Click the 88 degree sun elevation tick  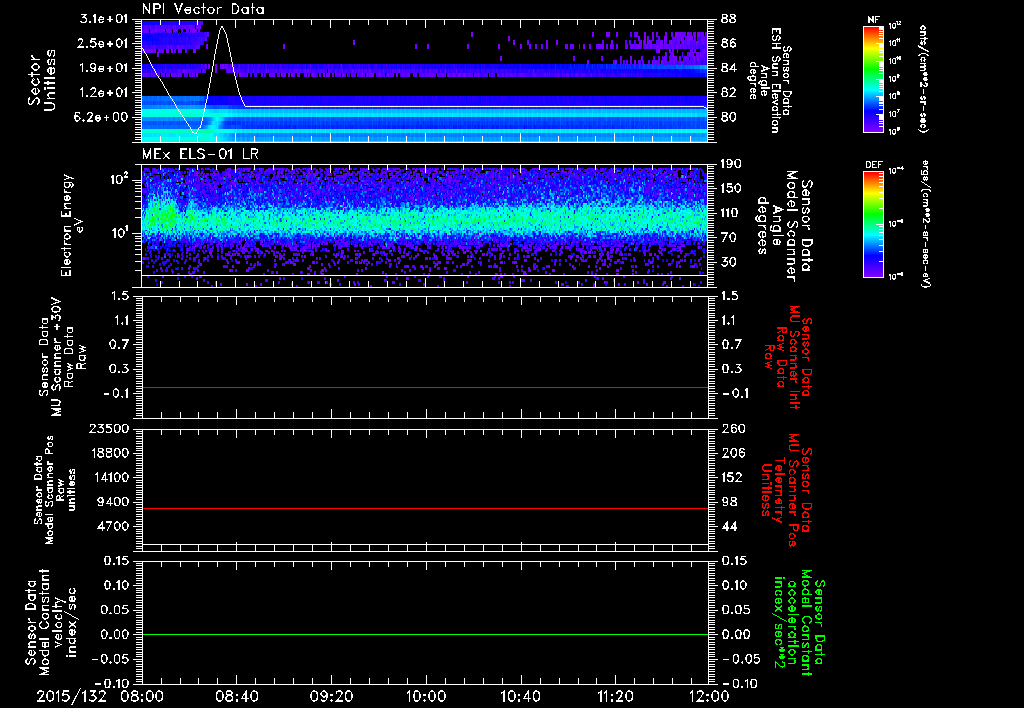point(729,19)
